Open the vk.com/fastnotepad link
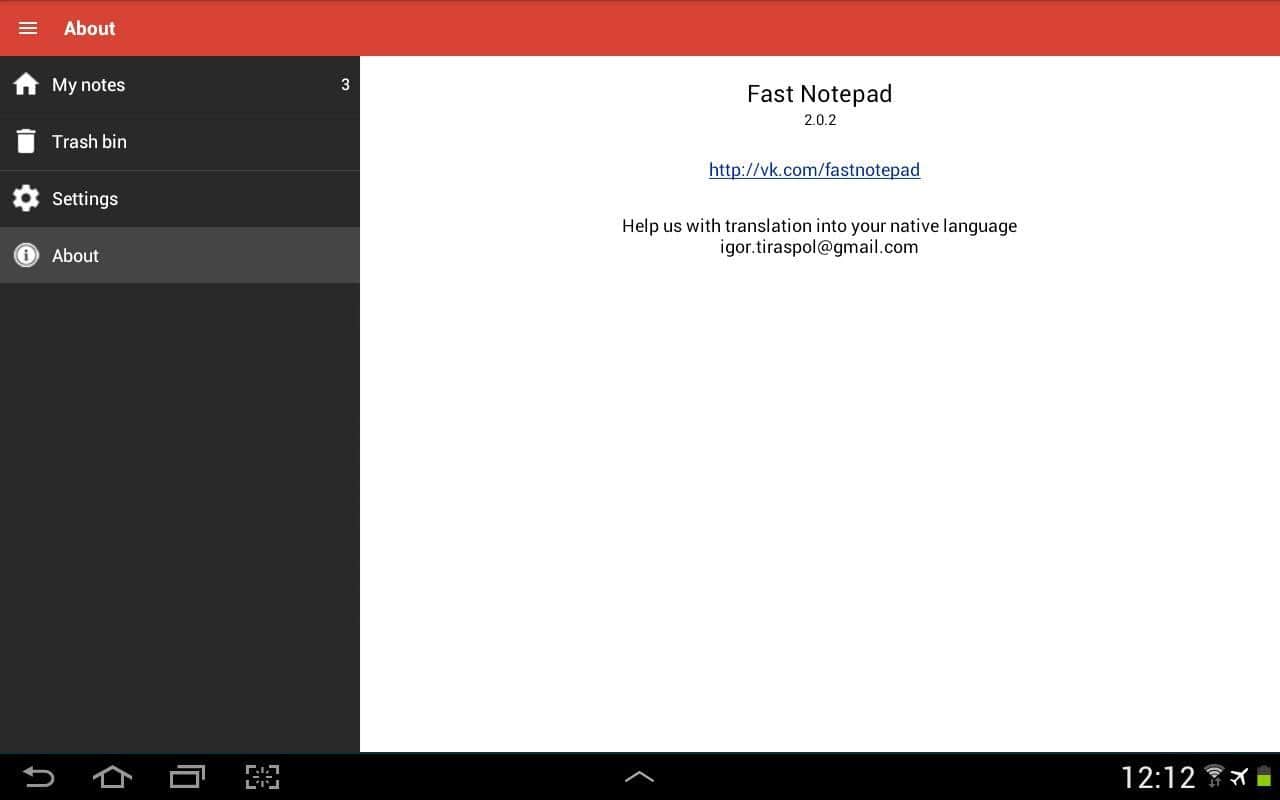 coord(814,170)
